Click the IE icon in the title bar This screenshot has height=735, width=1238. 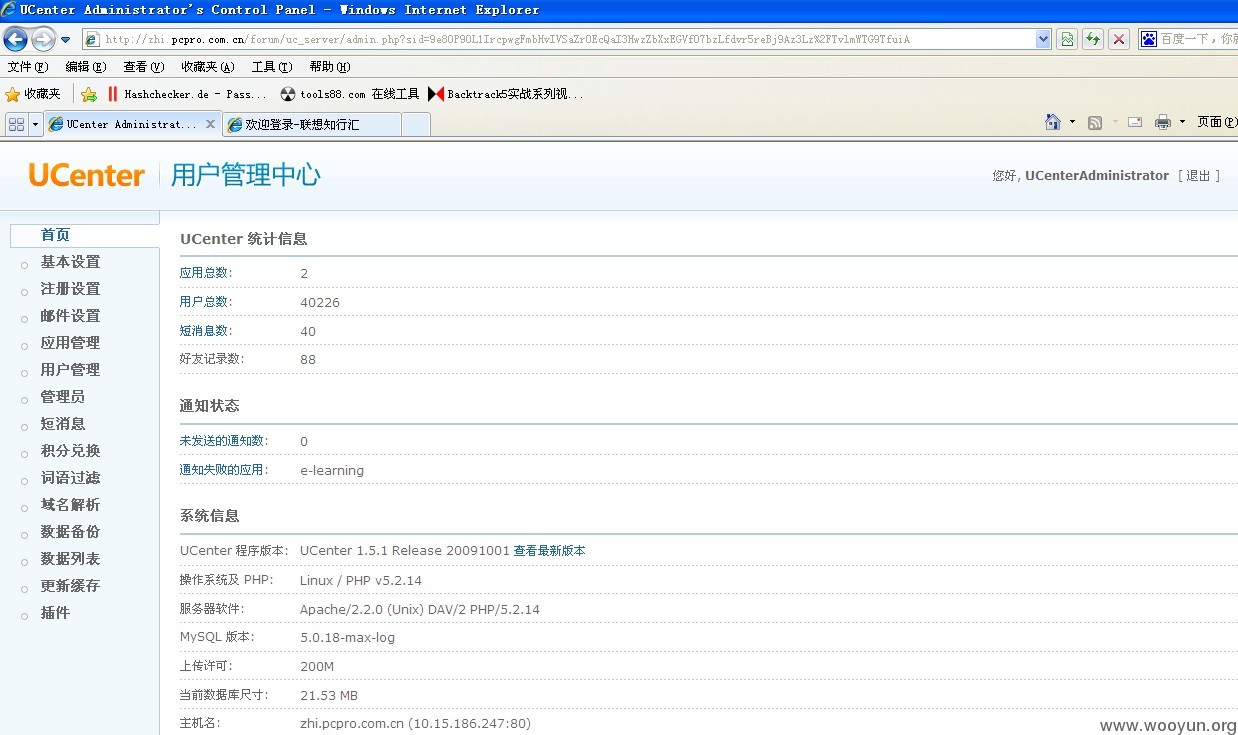pos(9,9)
